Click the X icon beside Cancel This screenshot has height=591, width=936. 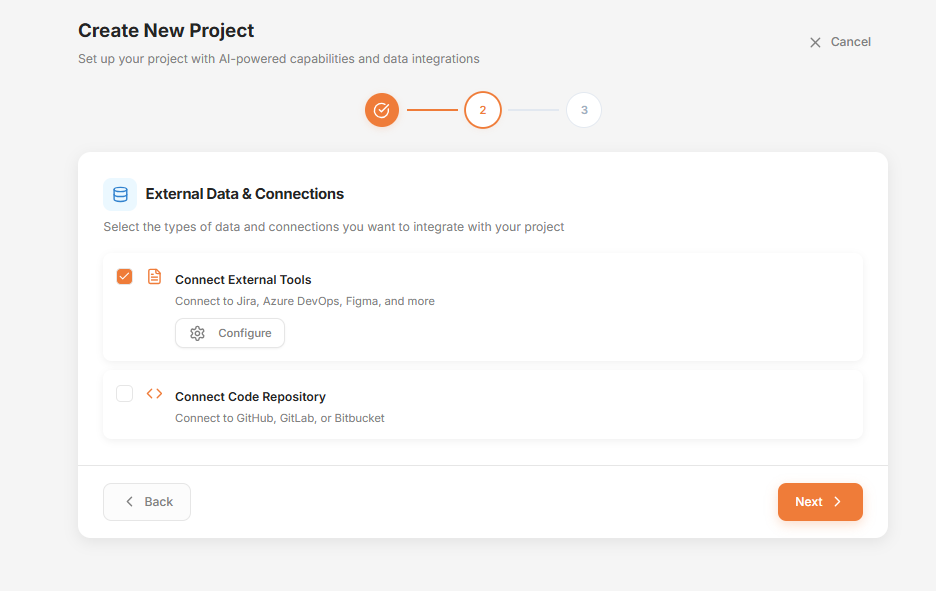pos(815,42)
